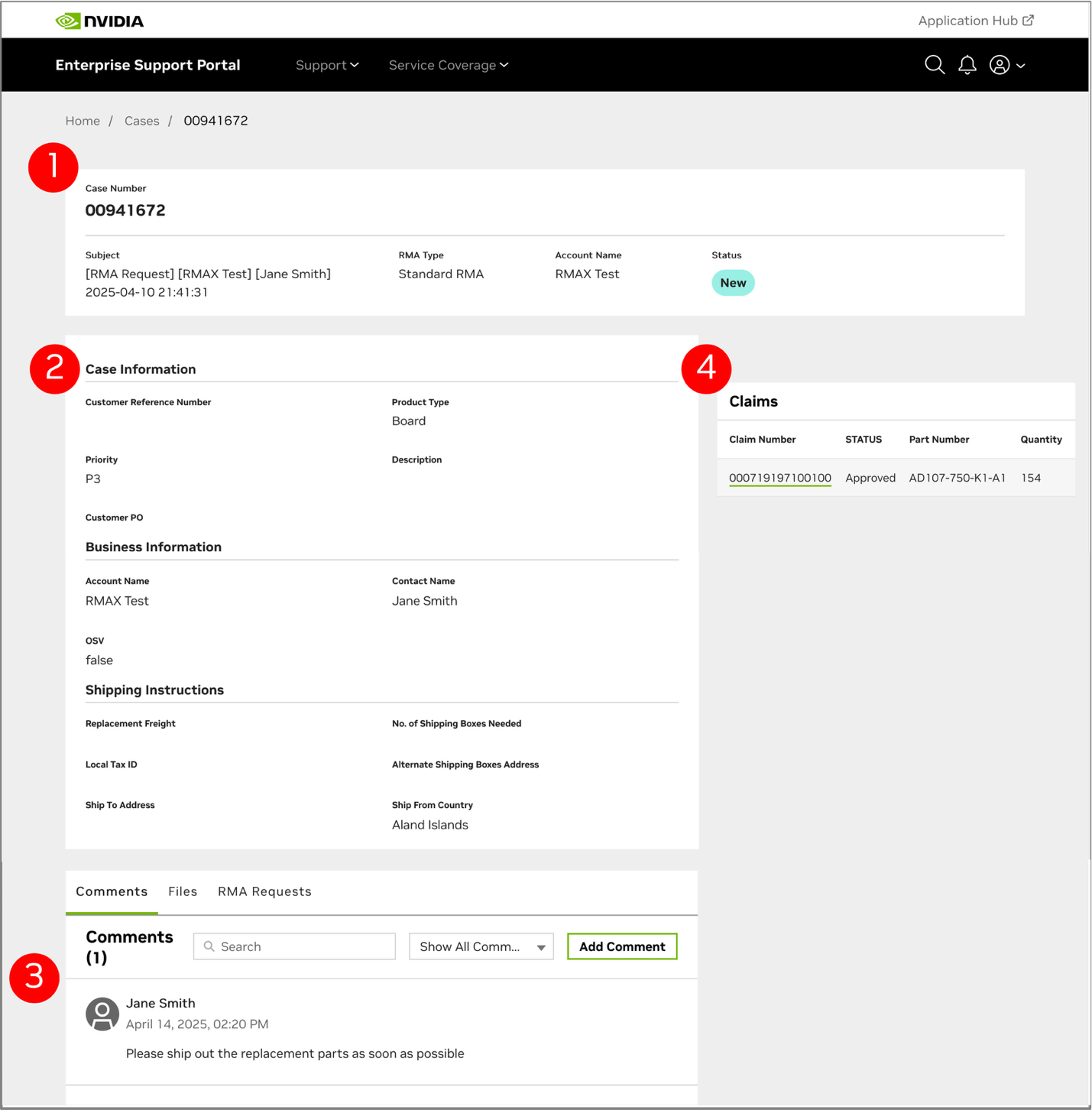The width and height of the screenshot is (1092, 1110).
Task: Expand the Service Coverage menu
Action: coord(449,65)
